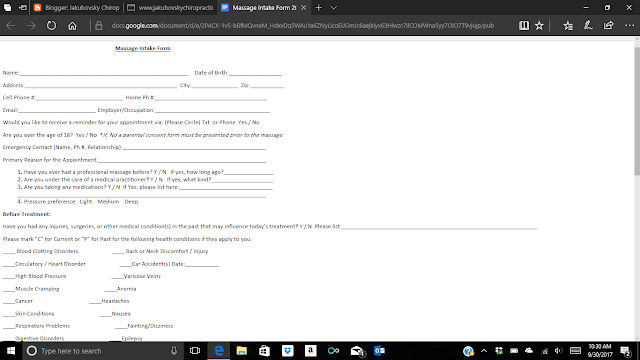
Task: Go back to the previous page
Action: (11, 26)
